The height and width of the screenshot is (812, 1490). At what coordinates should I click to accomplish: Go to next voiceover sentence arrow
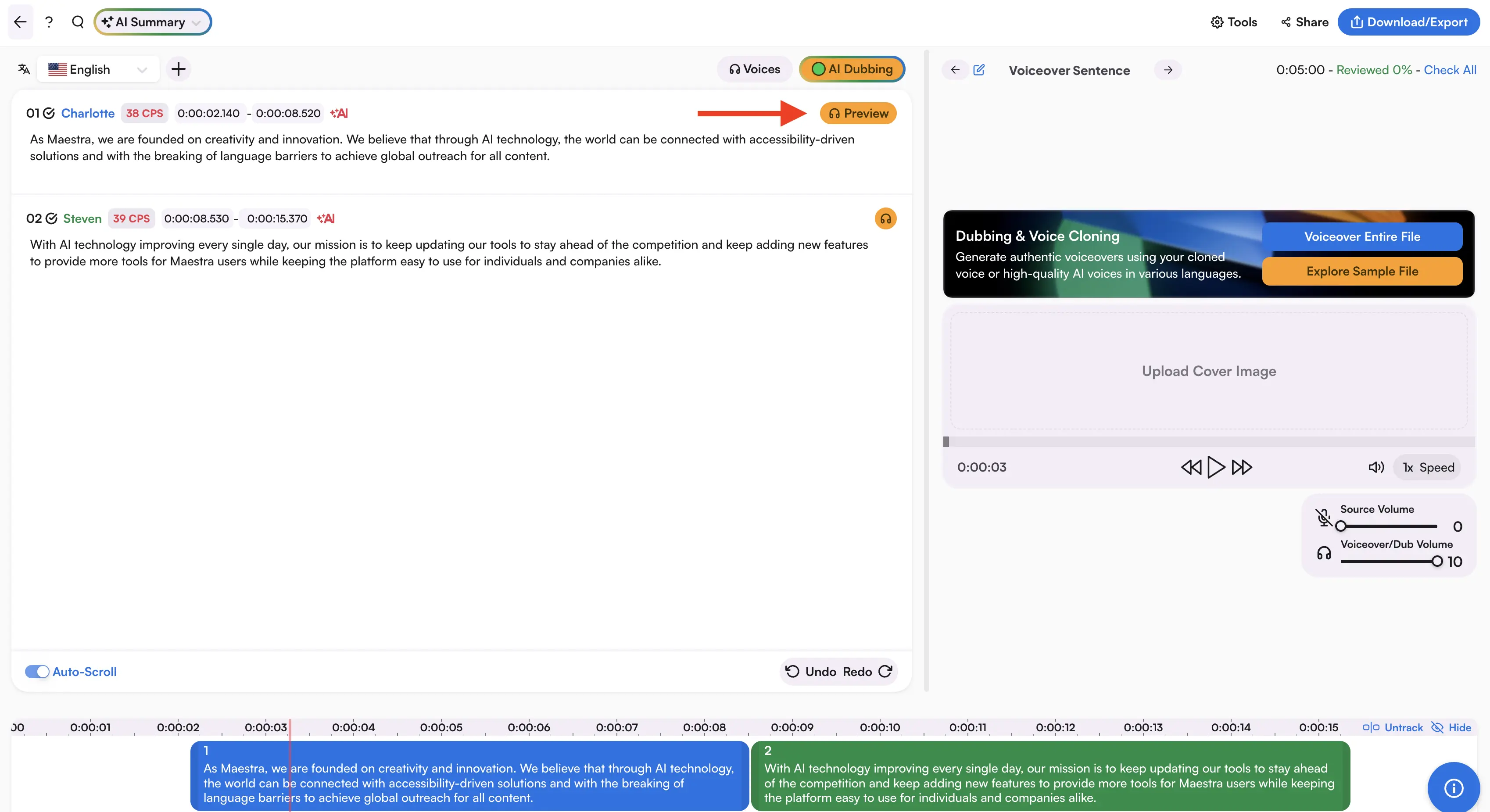click(1168, 70)
